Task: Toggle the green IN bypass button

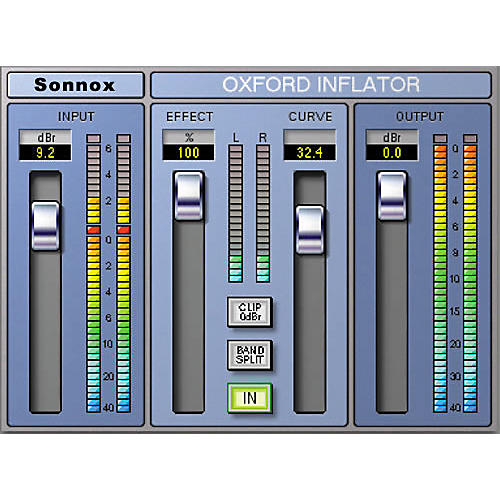Action: click(x=250, y=398)
